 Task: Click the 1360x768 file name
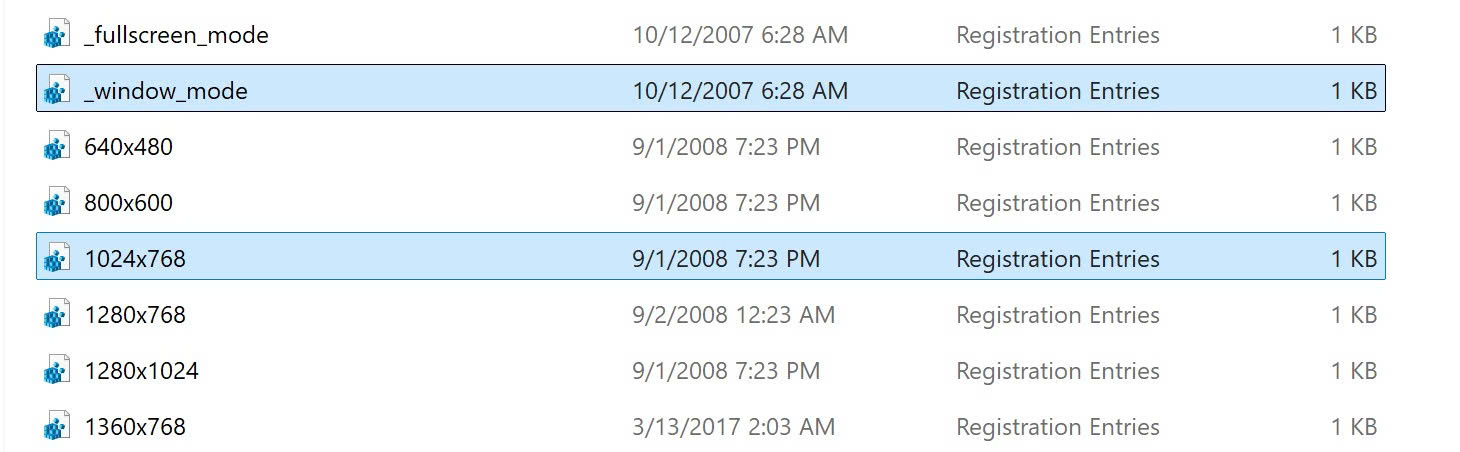pos(136,427)
